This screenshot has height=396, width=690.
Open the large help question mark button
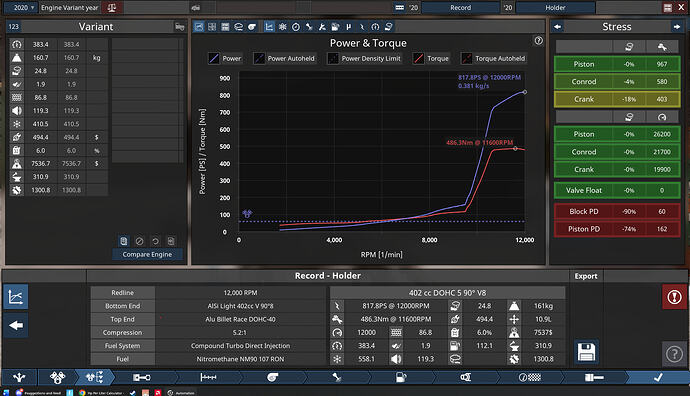tap(674, 354)
